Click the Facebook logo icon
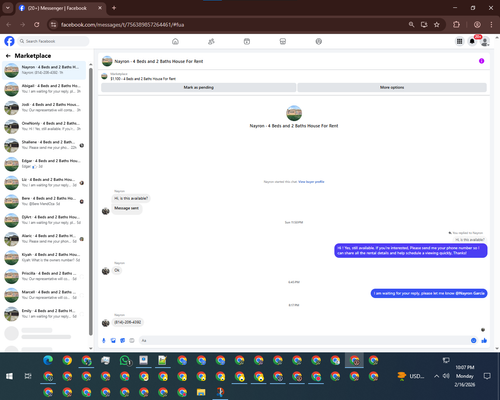This screenshot has height=400, width=500. pyautogui.click(x=9, y=41)
